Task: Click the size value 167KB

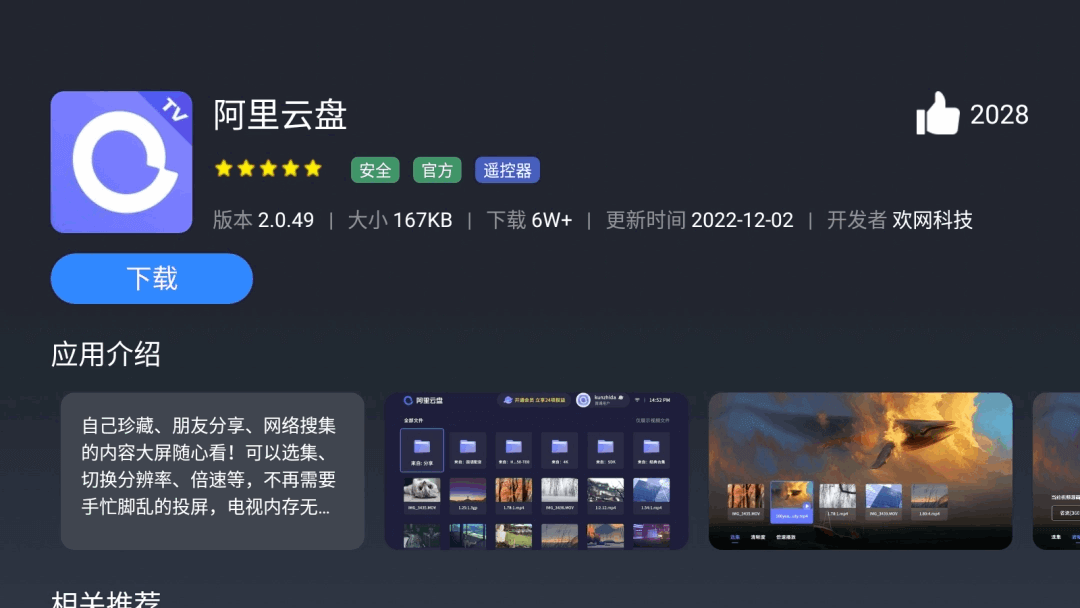Action: [422, 220]
